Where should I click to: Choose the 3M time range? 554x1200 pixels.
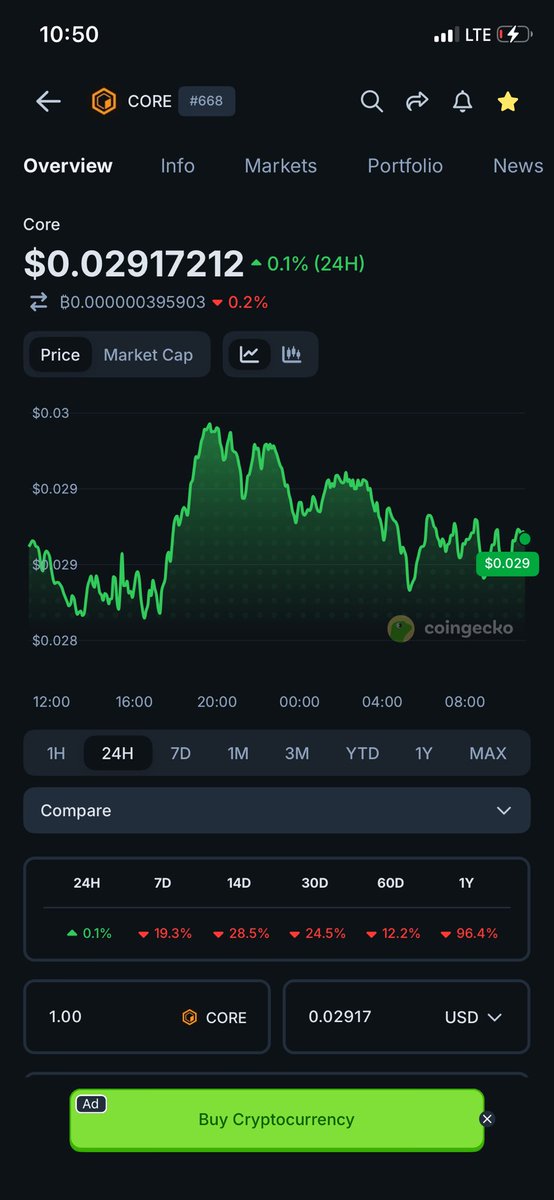click(x=297, y=753)
